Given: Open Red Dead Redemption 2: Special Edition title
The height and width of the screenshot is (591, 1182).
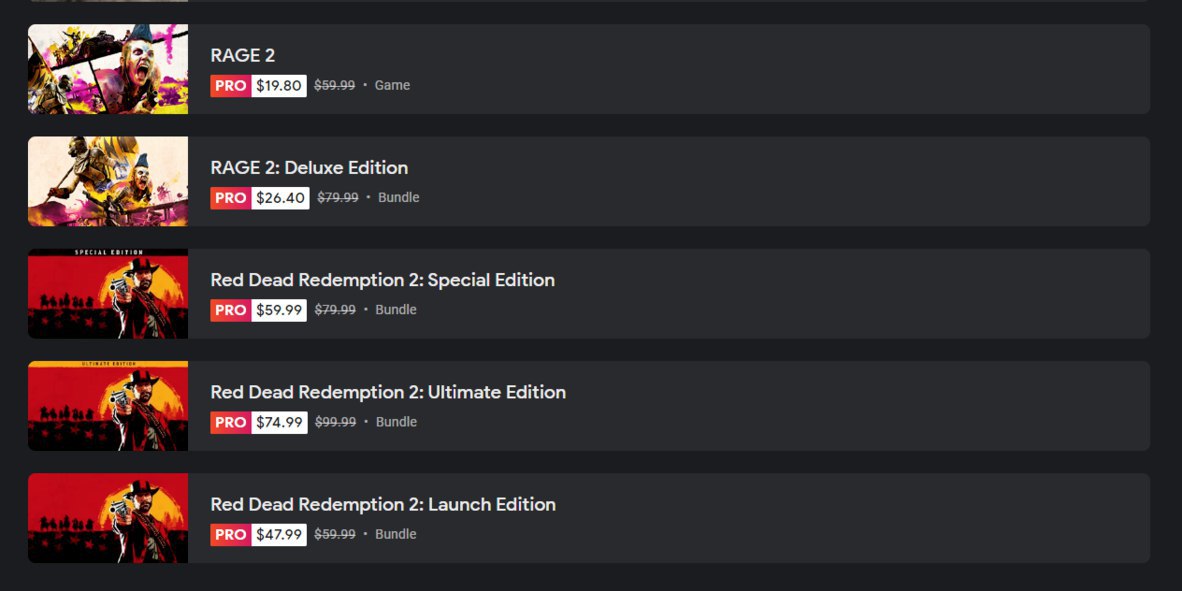Looking at the screenshot, I should [382, 280].
